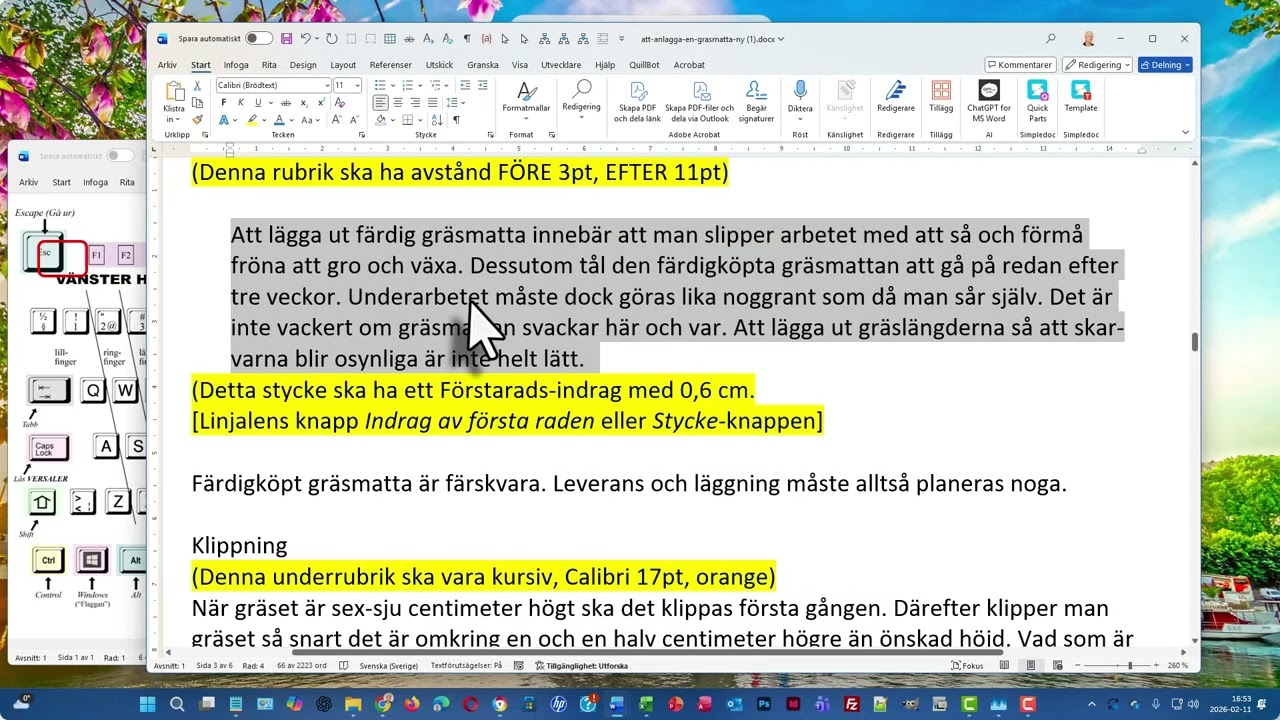
Task: Expand the bullet list dropdown arrow
Action: coord(393,85)
